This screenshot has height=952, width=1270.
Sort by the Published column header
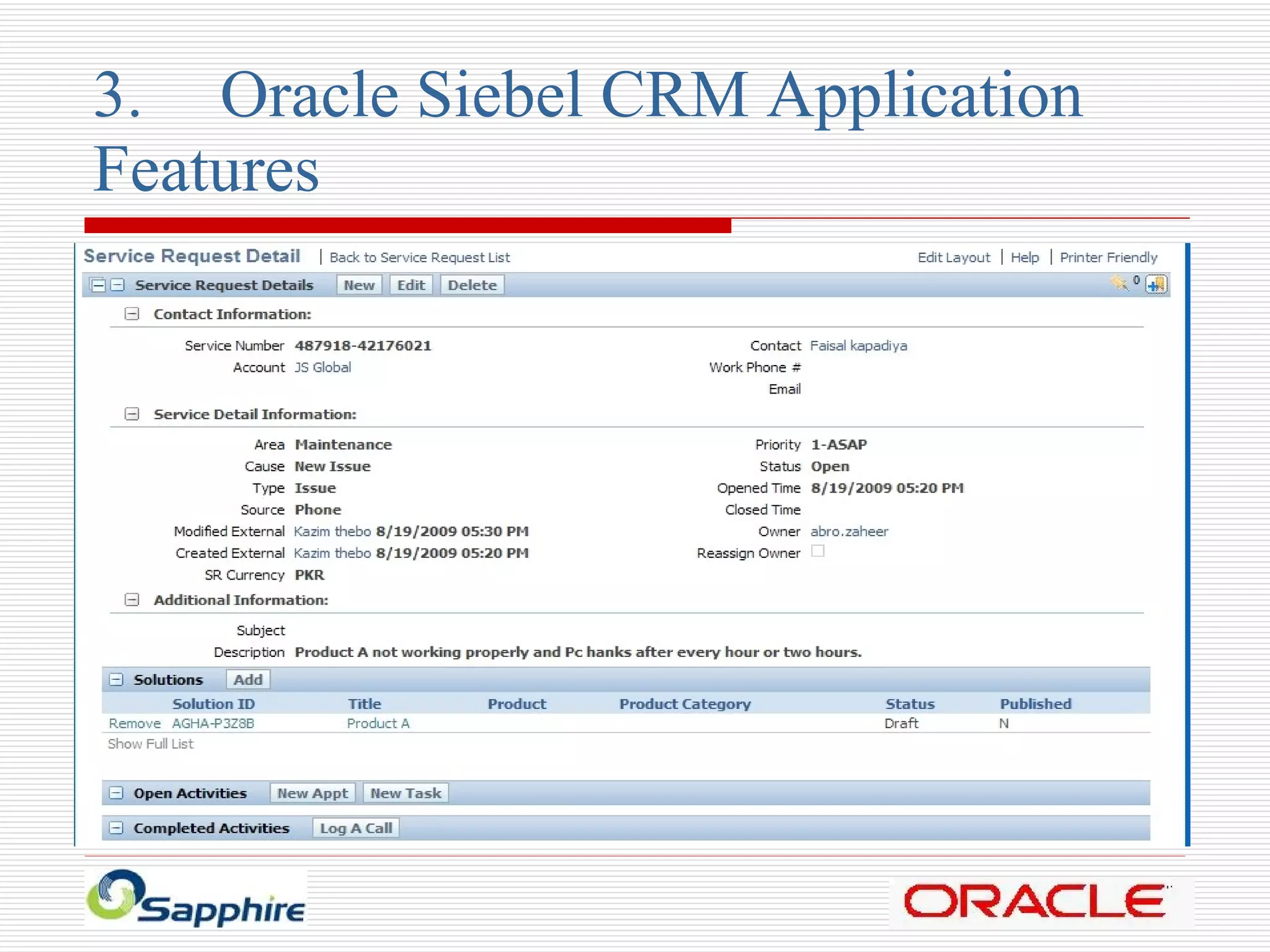point(1036,703)
